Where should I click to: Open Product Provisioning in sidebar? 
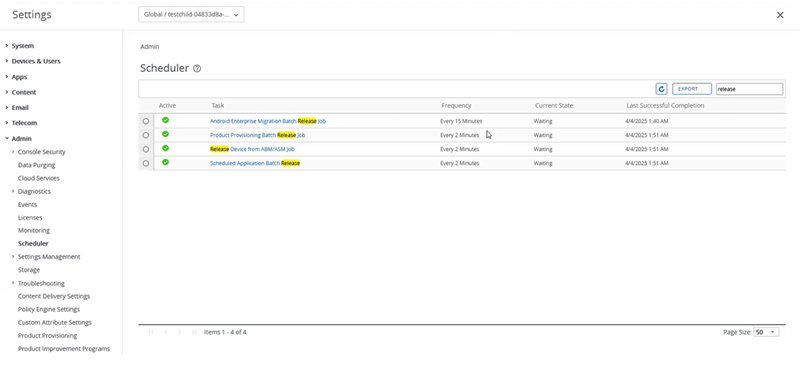point(47,336)
